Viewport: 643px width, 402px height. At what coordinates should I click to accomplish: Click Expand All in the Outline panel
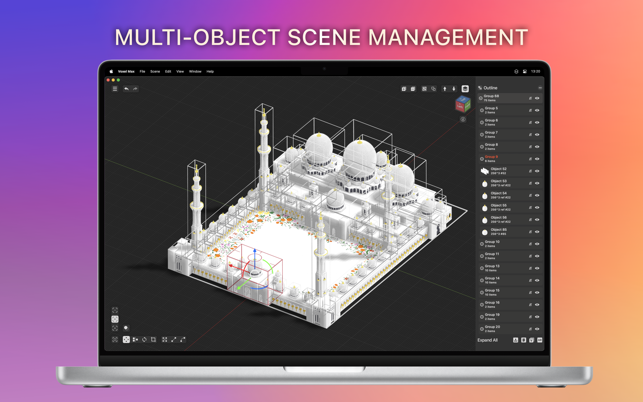pos(487,340)
